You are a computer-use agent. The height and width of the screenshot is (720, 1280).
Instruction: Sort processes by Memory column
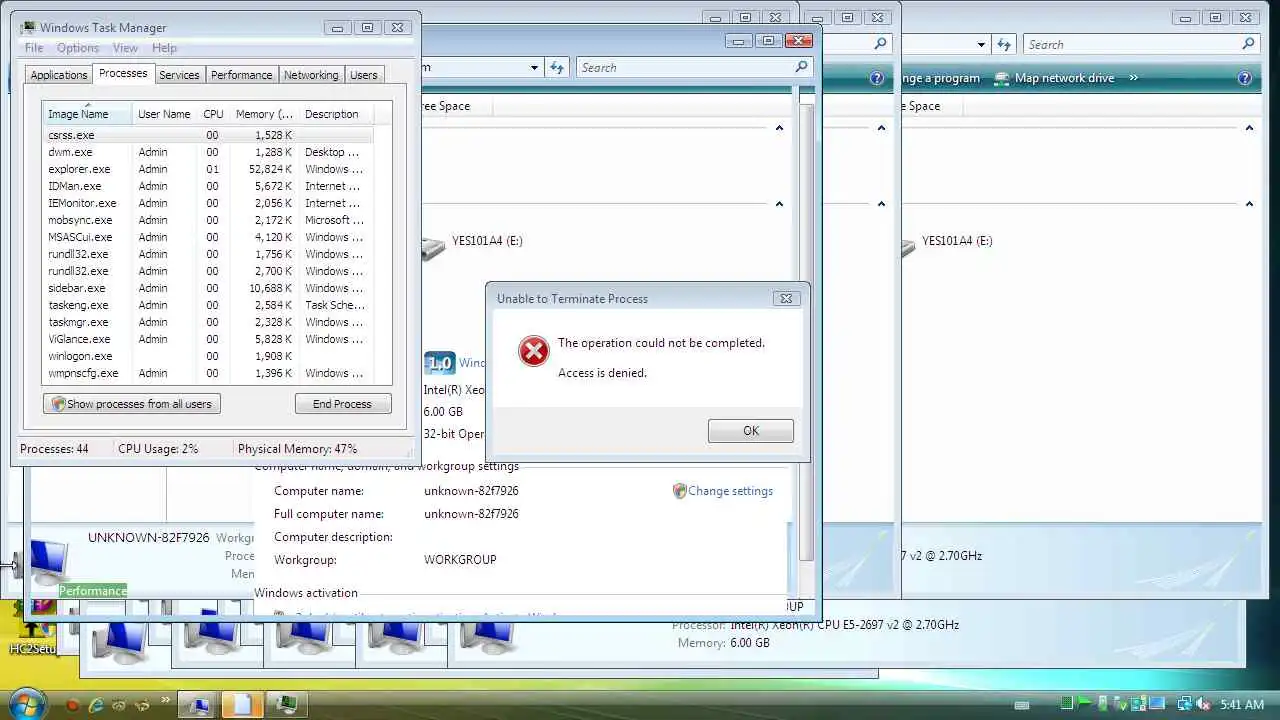click(264, 114)
